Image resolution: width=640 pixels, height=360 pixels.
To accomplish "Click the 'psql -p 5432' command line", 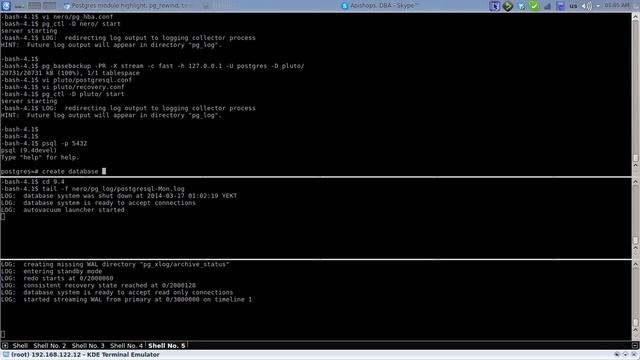I will tap(44, 143).
